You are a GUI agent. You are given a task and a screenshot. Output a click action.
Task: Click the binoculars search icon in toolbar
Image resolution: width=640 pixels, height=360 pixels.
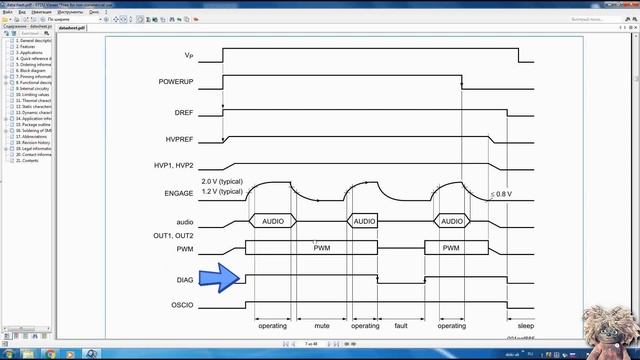(x=172, y=19)
